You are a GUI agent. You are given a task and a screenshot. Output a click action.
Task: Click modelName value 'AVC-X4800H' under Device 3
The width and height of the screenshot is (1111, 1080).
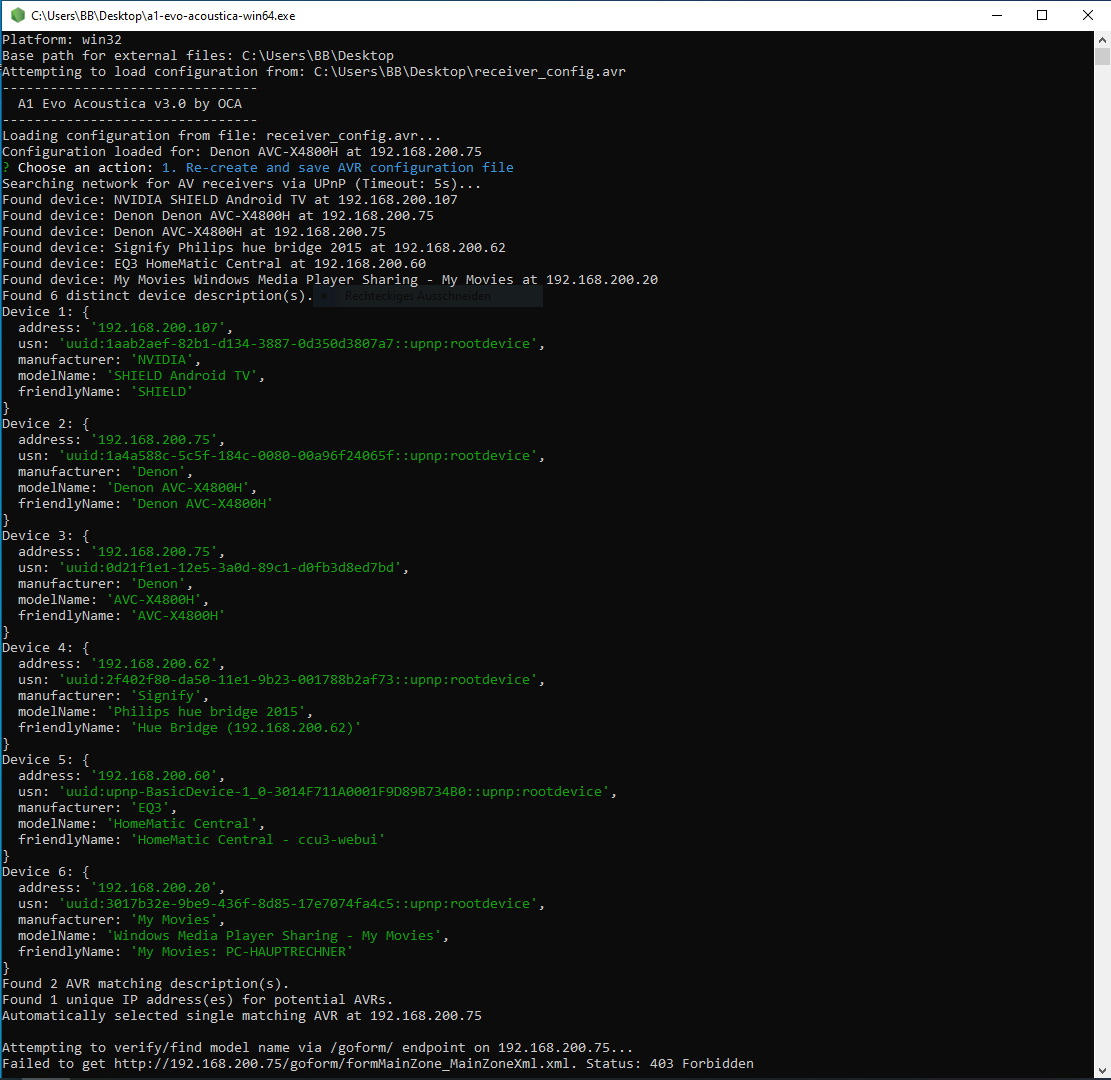tap(154, 600)
